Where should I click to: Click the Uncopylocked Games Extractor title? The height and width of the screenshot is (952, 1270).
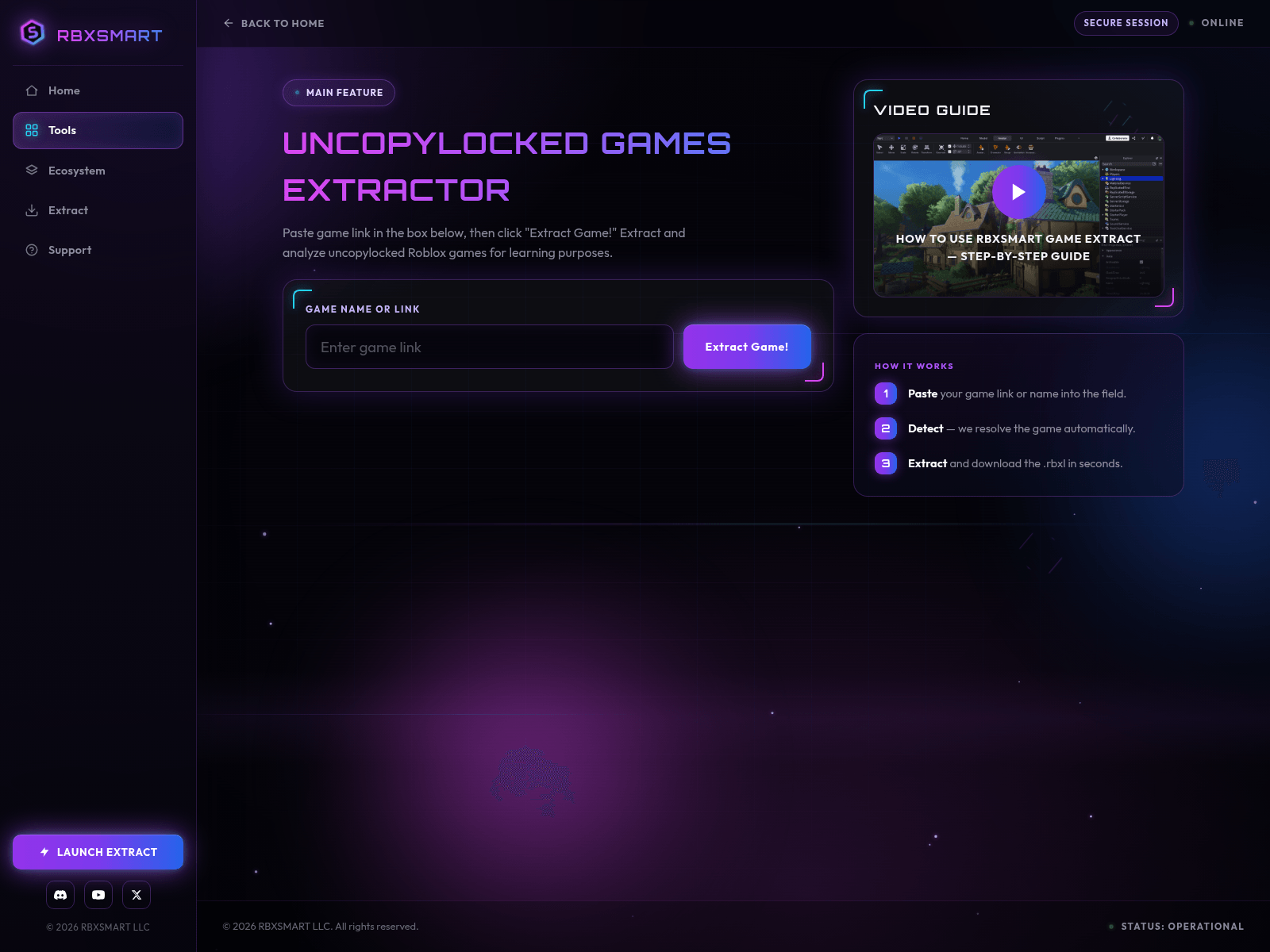coord(507,167)
